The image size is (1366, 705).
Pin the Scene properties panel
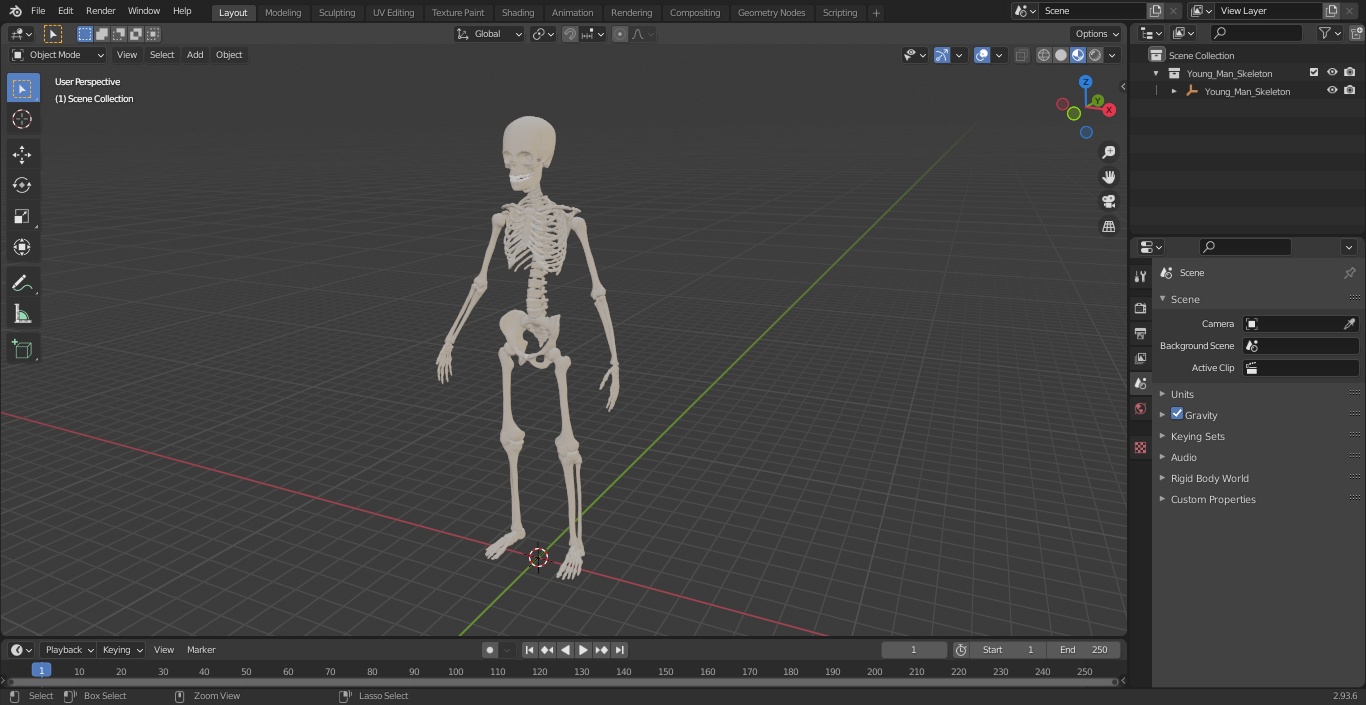click(1349, 273)
